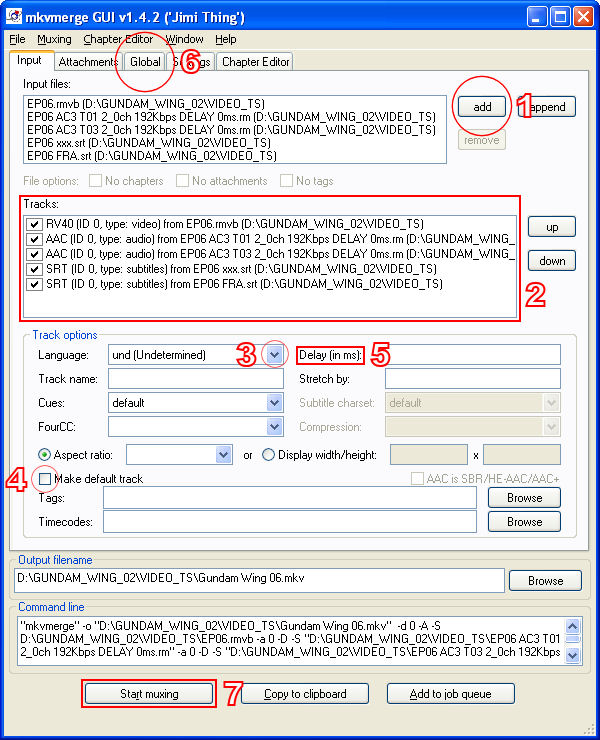Switch to the Chapter Editor tab
Image resolution: width=600 pixels, height=740 pixels.
click(x=255, y=62)
